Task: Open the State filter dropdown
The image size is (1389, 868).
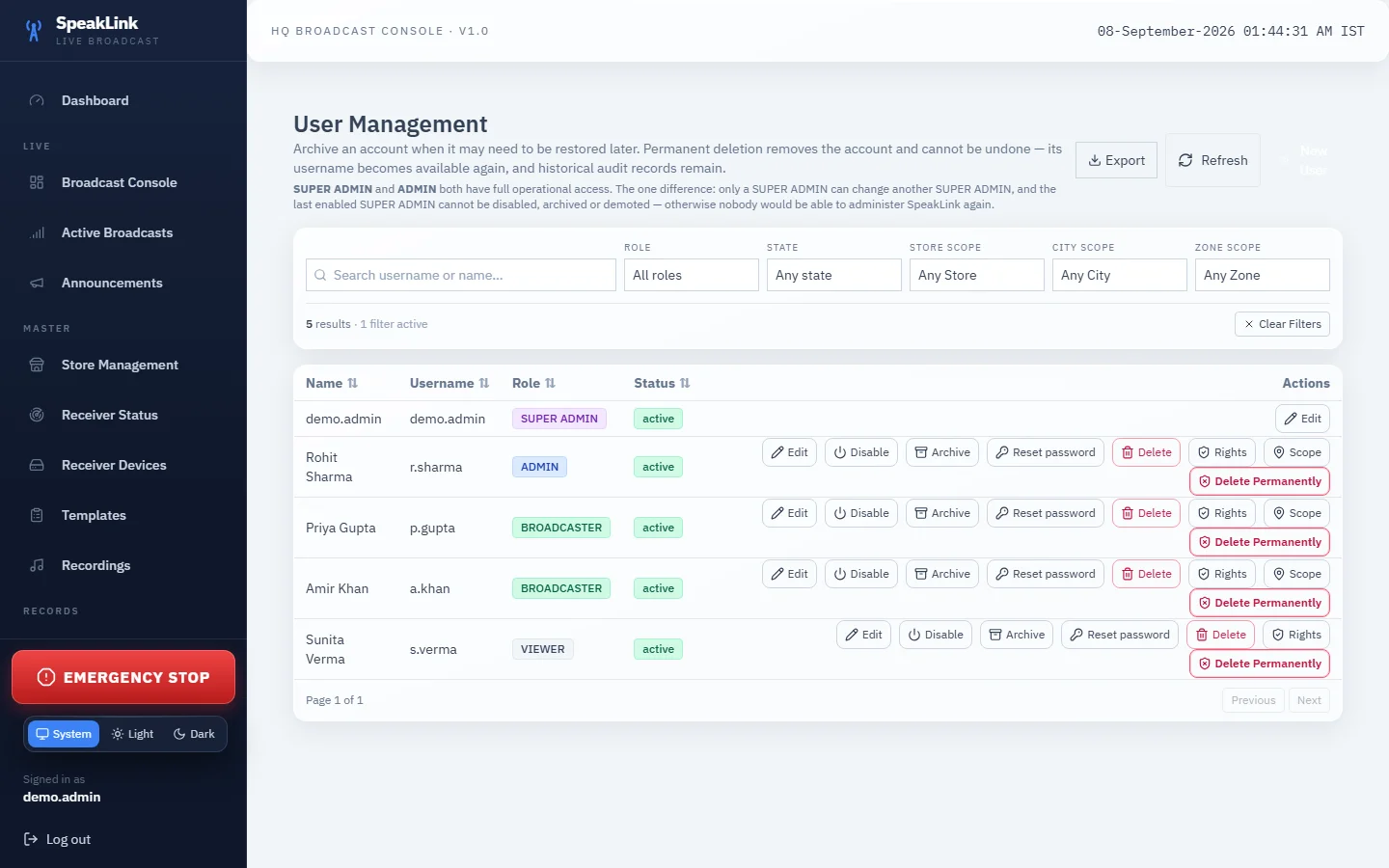Action: 834,275
